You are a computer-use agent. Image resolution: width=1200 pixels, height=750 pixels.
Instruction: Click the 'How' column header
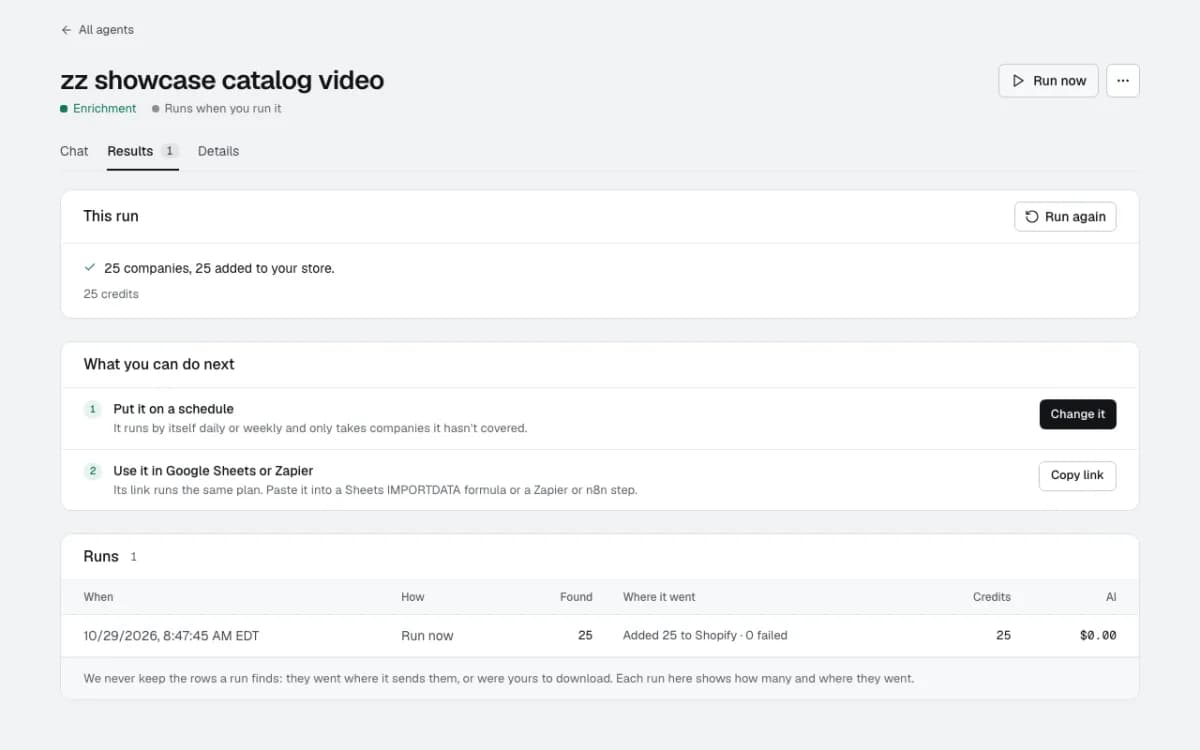pos(413,597)
